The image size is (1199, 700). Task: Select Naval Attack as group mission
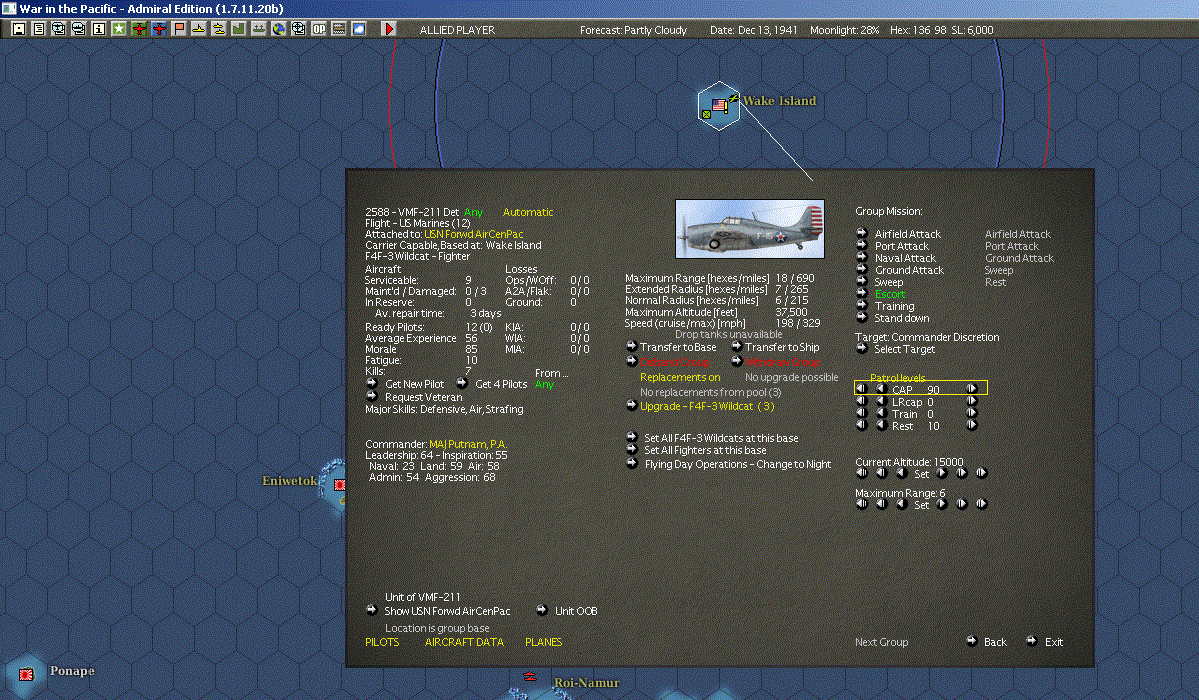905,259
